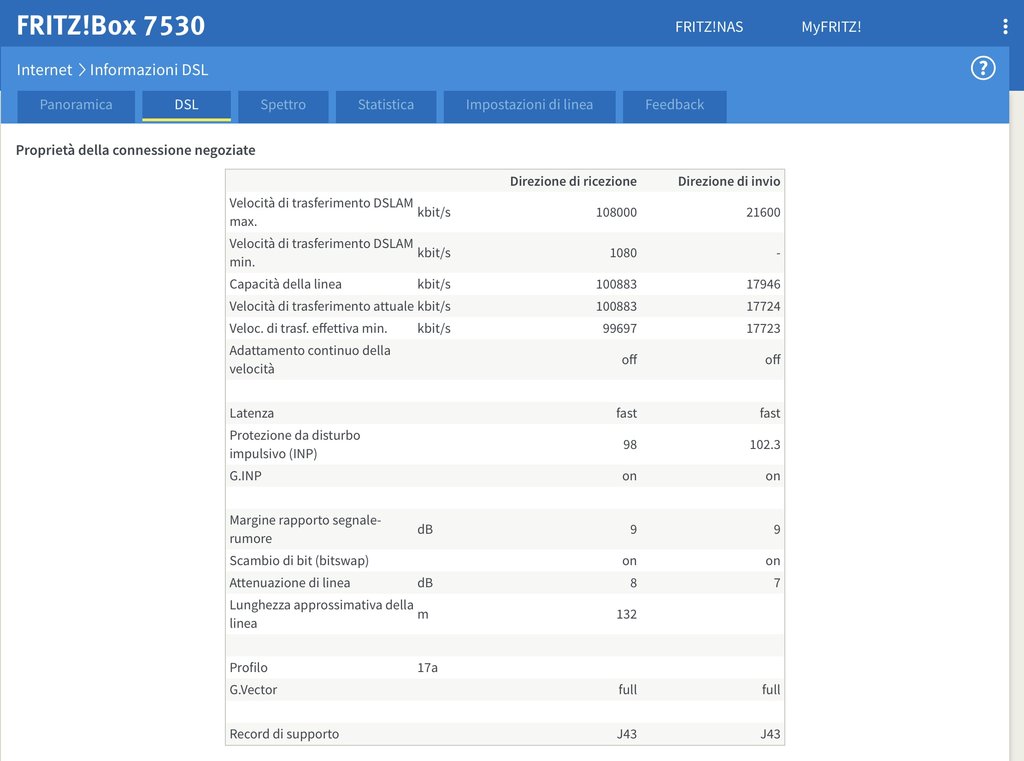Show the Statistica tab
This screenshot has height=761, width=1024.
click(x=385, y=105)
